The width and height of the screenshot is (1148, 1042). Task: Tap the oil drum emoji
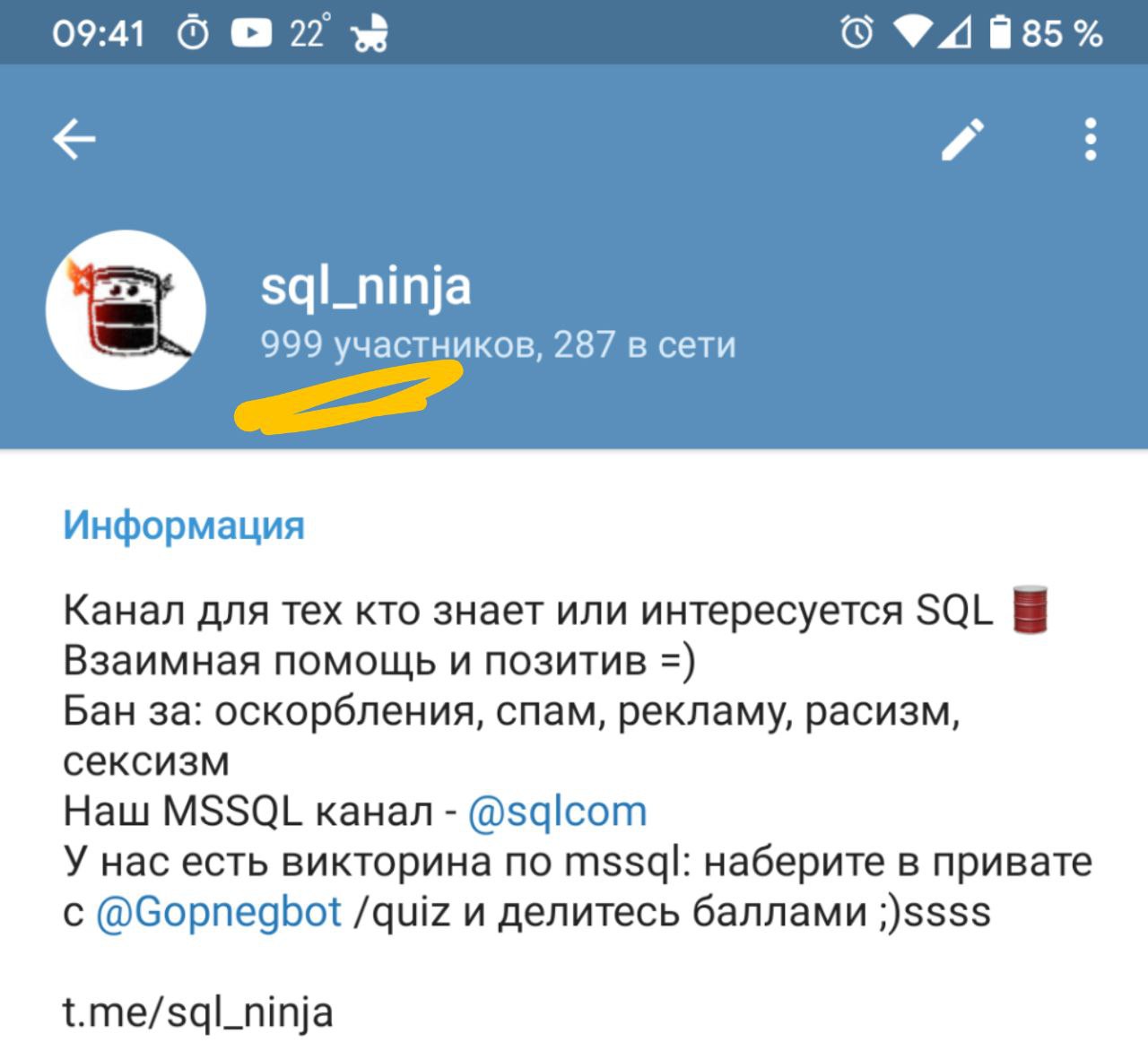click(x=1030, y=610)
